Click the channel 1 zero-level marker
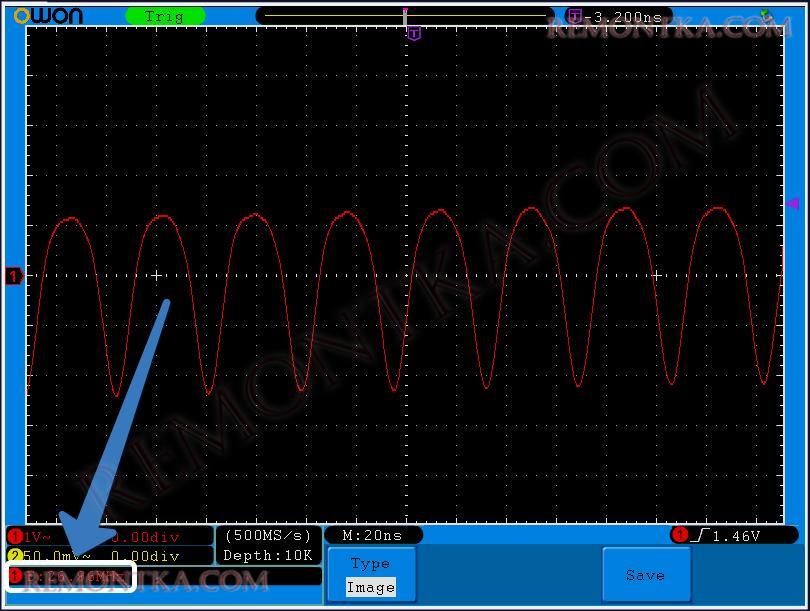This screenshot has height=611, width=810. (14, 276)
